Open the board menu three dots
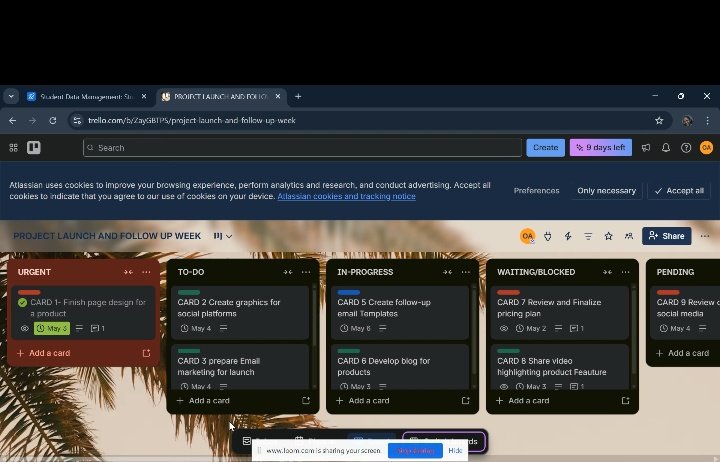Image resolution: width=720 pixels, height=462 pixels. click(705, 236)
